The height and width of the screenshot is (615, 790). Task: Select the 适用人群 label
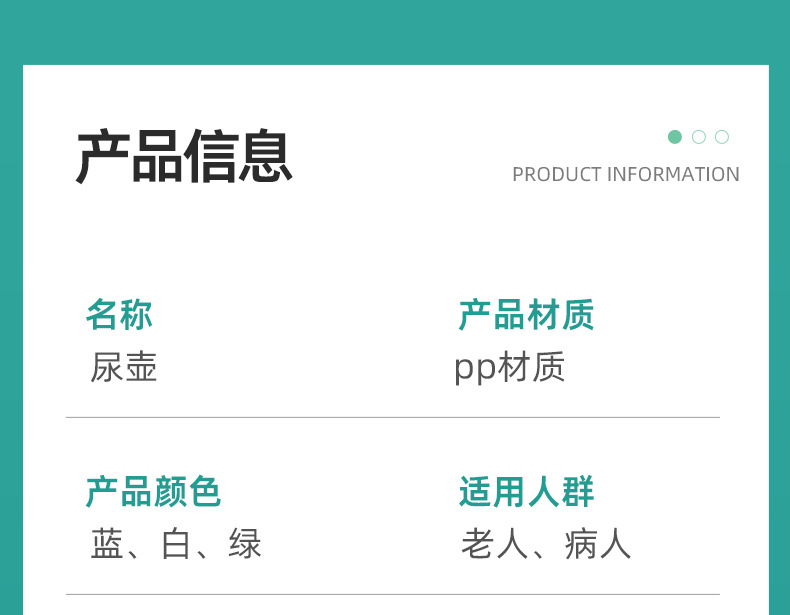[x=526, y=492]
